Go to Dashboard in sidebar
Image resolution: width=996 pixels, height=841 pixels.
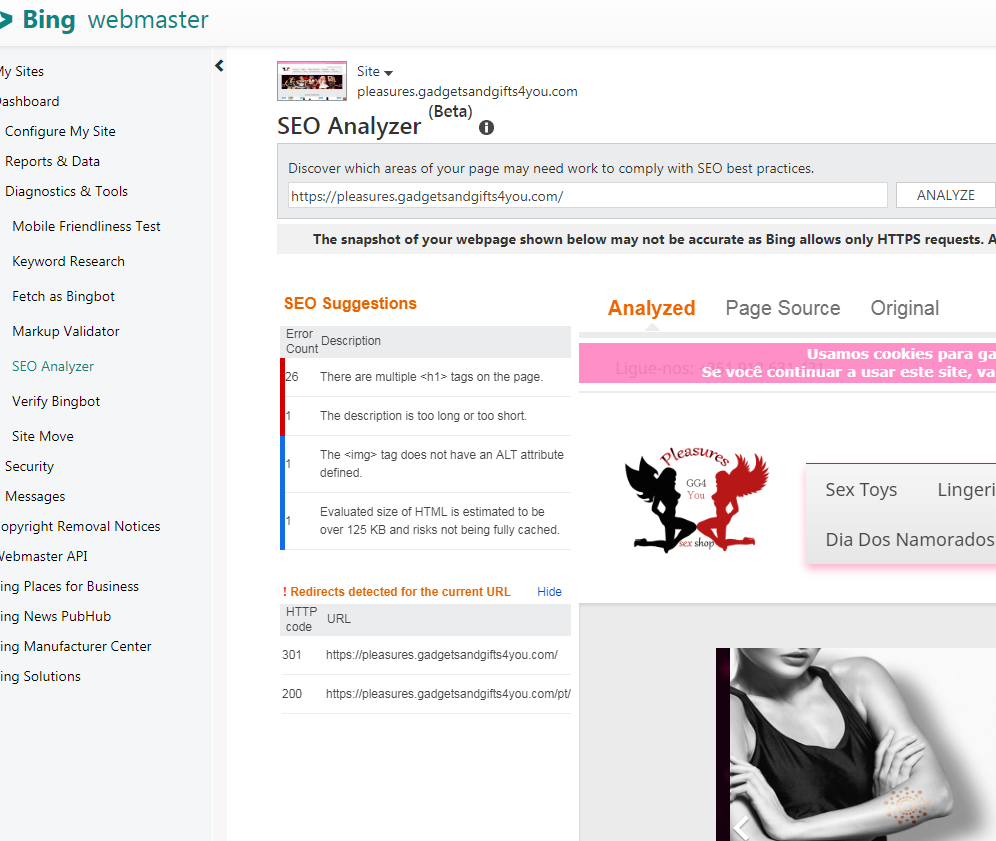click(30, 101)
